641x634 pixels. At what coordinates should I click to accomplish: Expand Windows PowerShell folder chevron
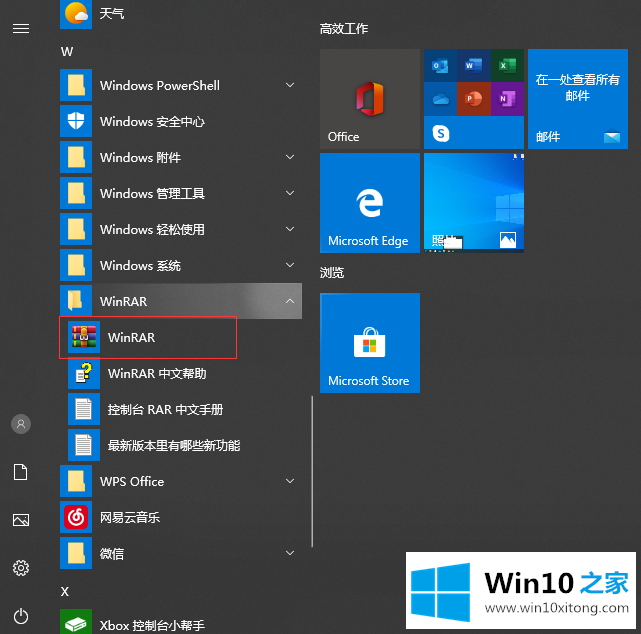tap(290, 85)
